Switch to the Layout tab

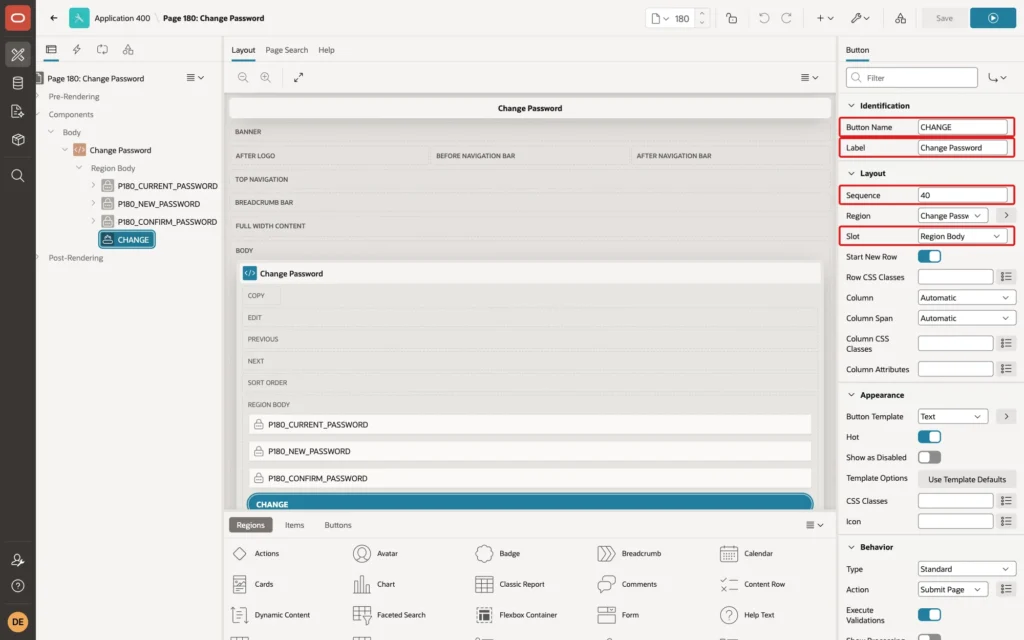pos(243,50)
